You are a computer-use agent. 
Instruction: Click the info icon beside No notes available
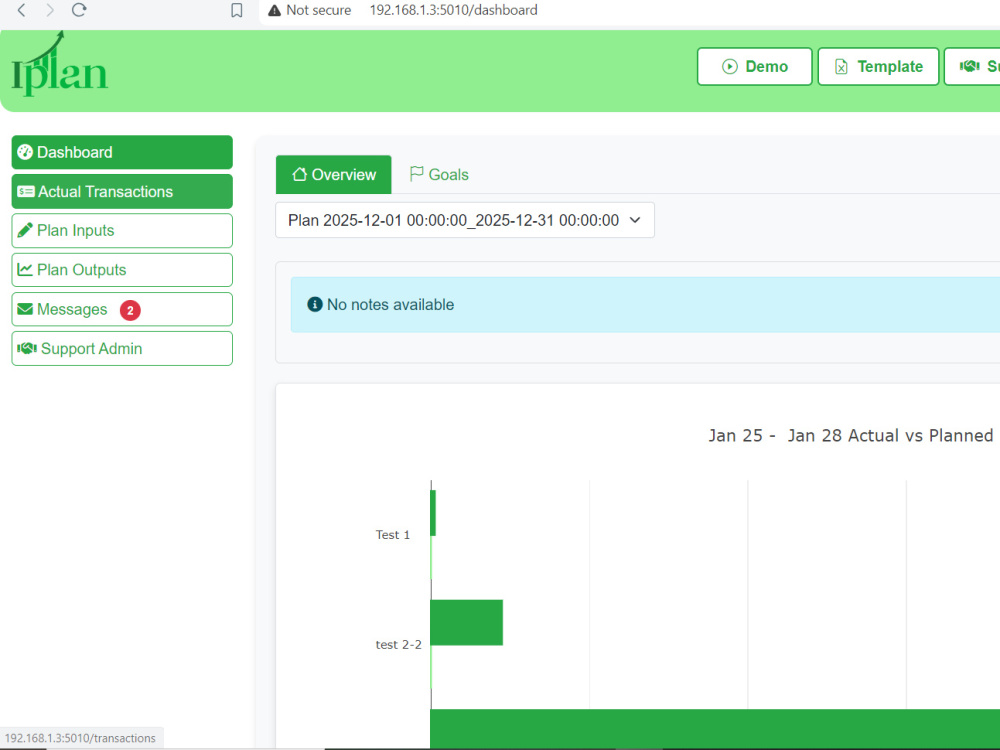(314, 304)
